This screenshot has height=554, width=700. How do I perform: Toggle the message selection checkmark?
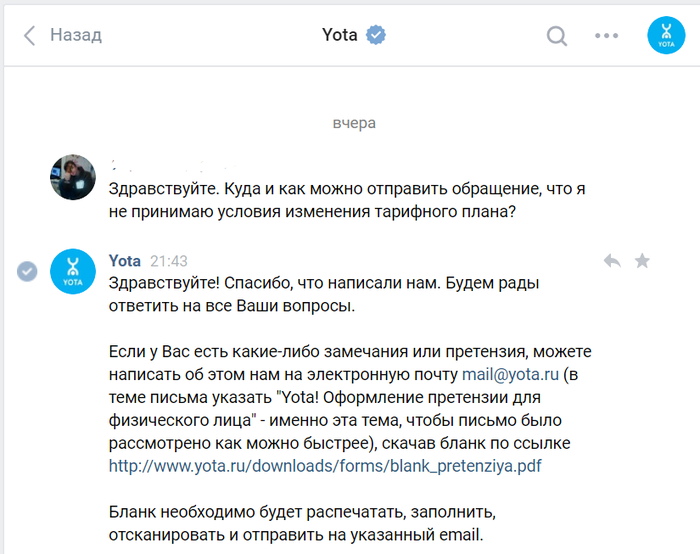pos(28,270)
